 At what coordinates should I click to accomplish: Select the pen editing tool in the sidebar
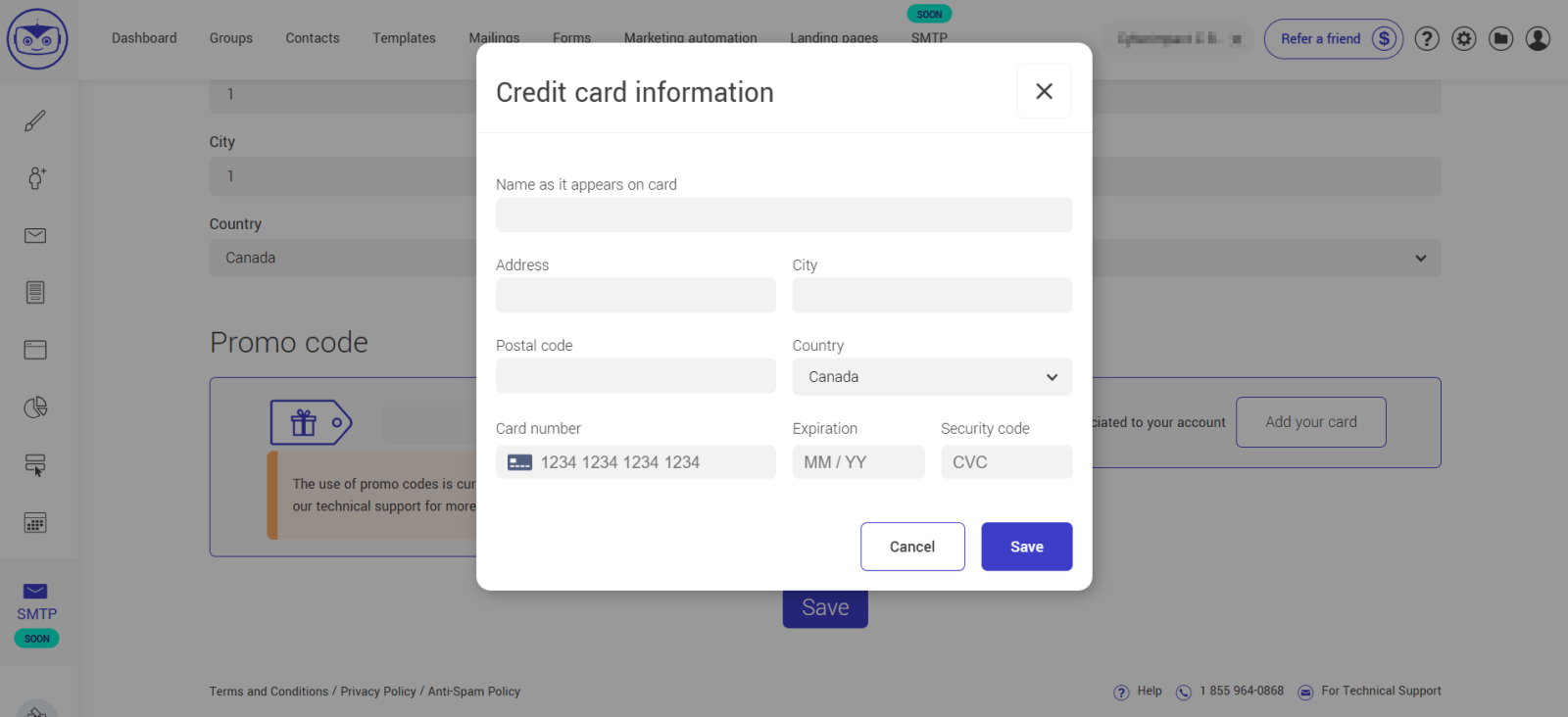click(35, 120)
